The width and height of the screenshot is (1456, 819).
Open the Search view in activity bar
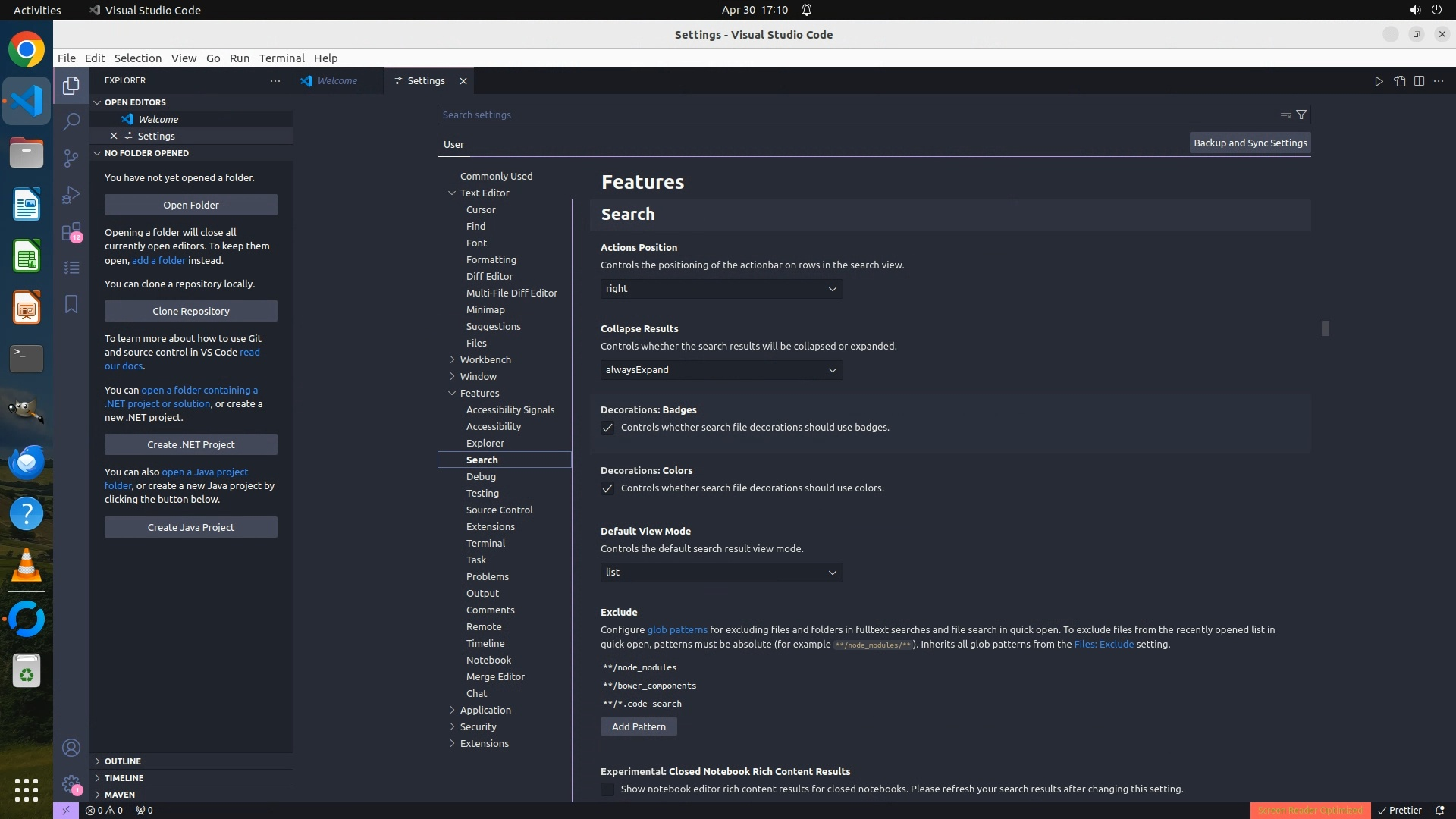pyautogui.click(x=71, y=121)
